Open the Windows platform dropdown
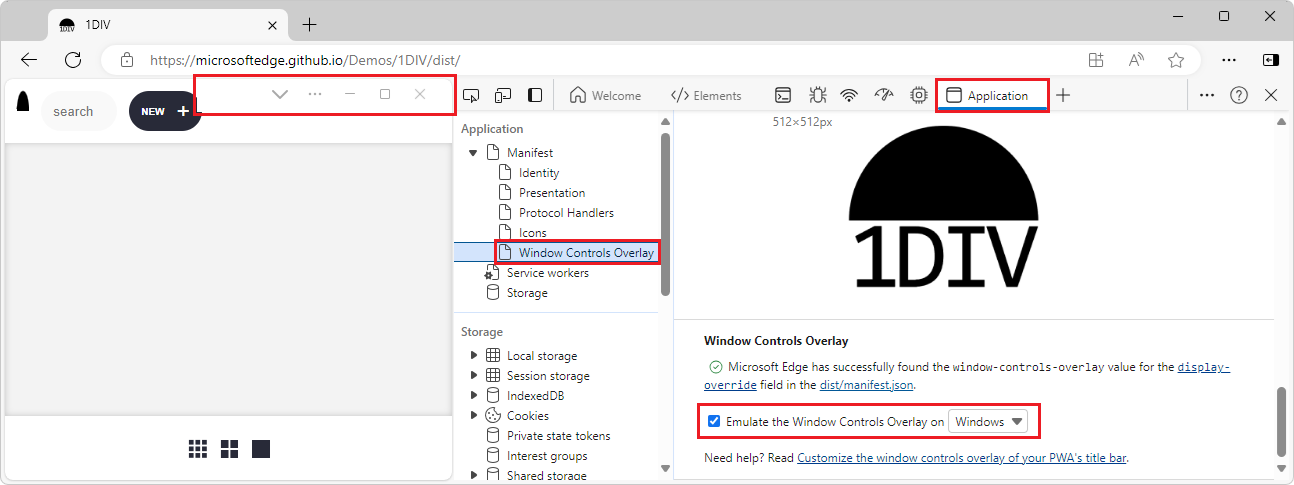This screenshot has height=485, width=1294. point(989,422)
